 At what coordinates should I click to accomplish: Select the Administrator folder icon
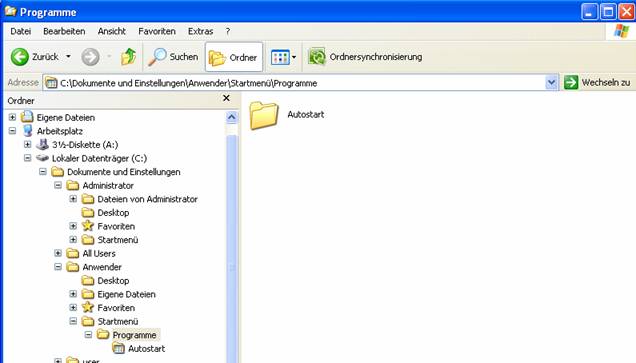click(x=73, y=185)
